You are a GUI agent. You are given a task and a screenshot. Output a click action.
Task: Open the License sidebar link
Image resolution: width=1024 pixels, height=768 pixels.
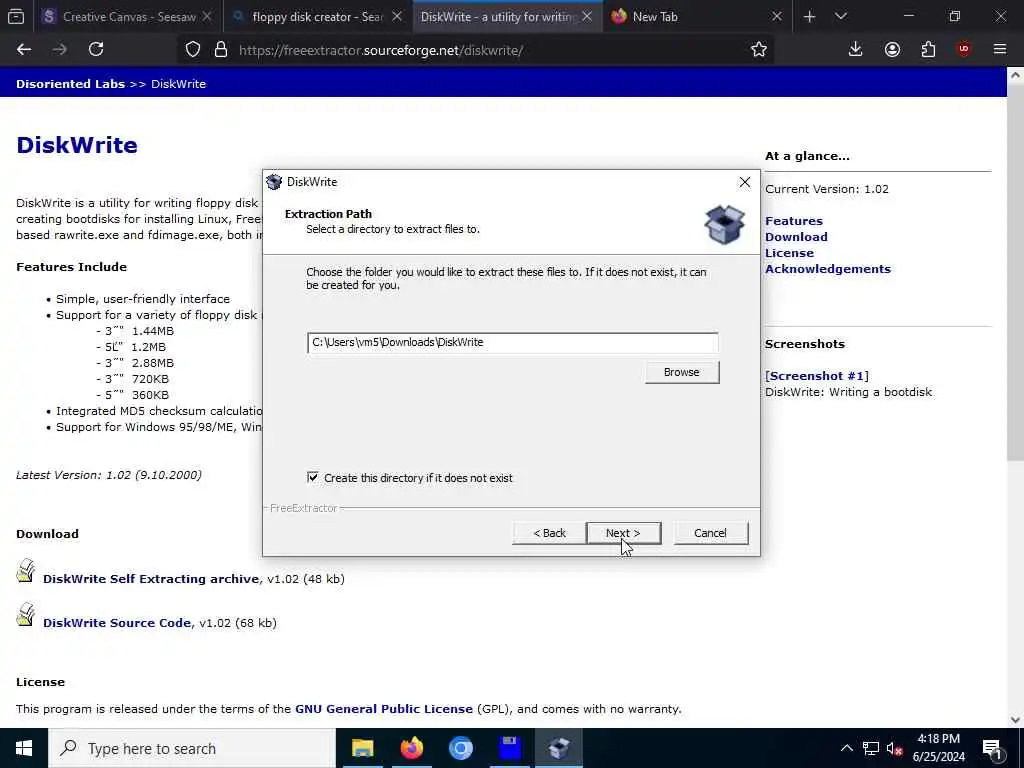click(x=789, y=253)
